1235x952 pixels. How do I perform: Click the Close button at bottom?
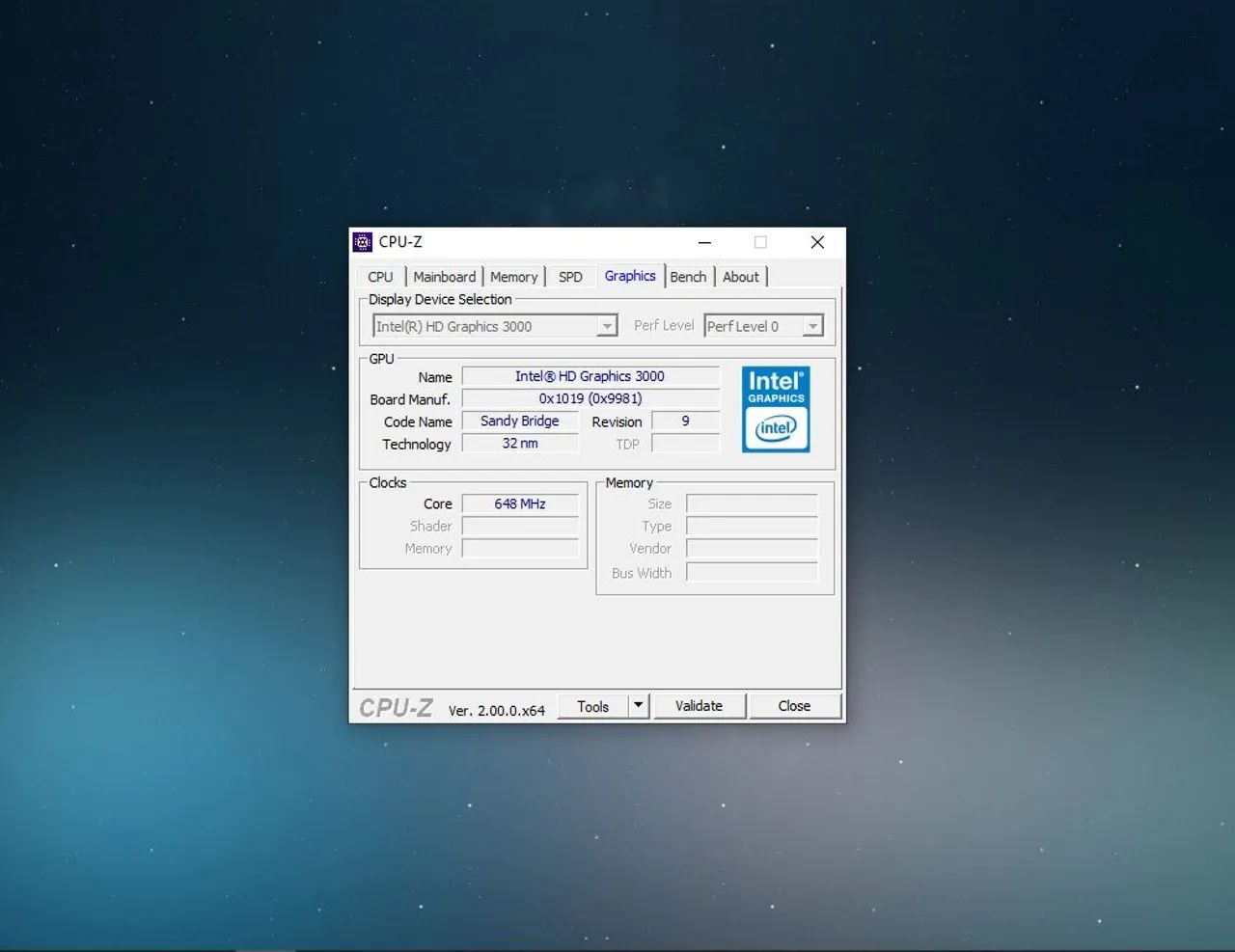coord(794,706)
